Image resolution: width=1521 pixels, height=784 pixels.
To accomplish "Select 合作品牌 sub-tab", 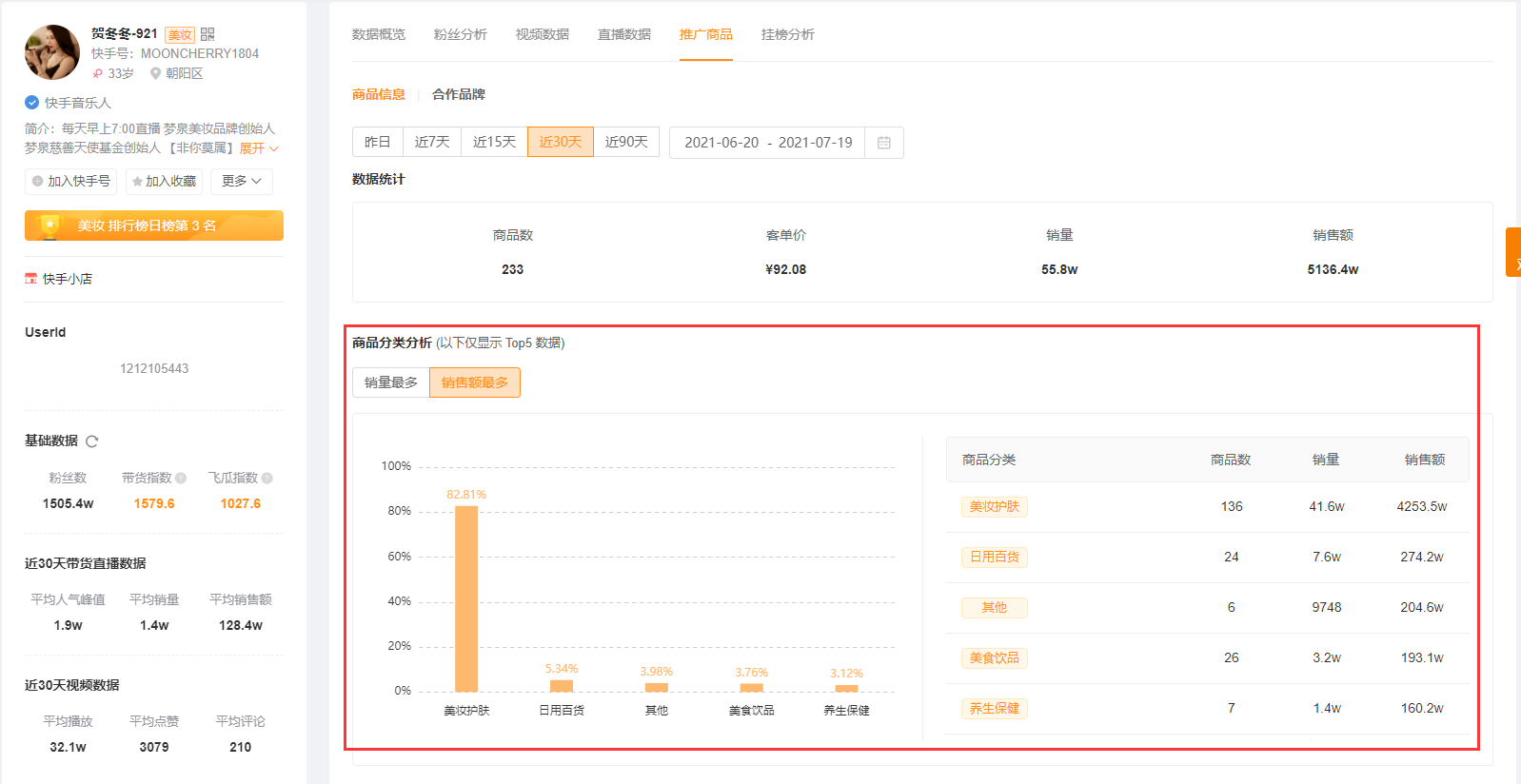I will tap(459, 94).
